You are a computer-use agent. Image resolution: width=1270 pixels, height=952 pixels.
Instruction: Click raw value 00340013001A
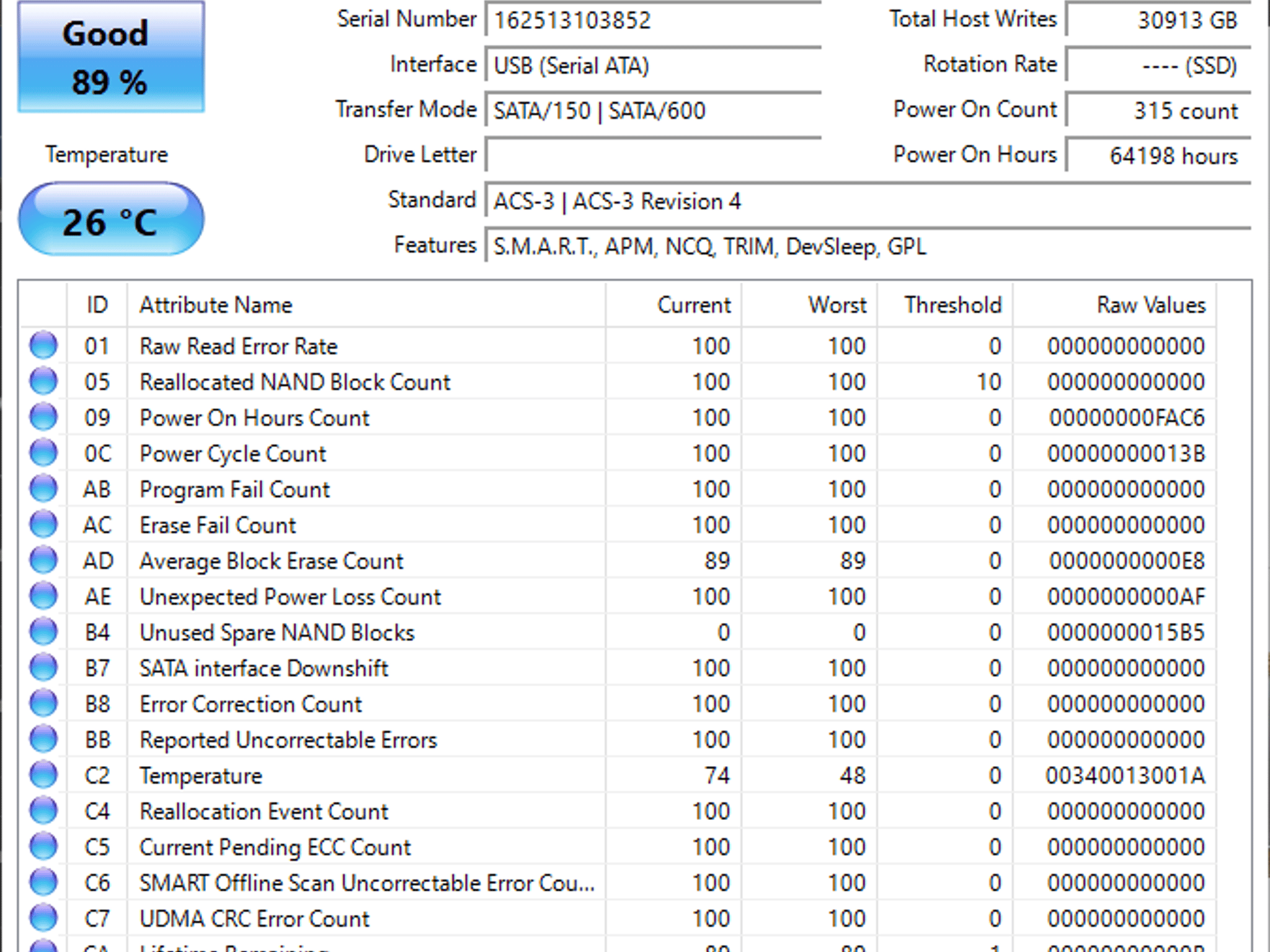[1126, 776]
